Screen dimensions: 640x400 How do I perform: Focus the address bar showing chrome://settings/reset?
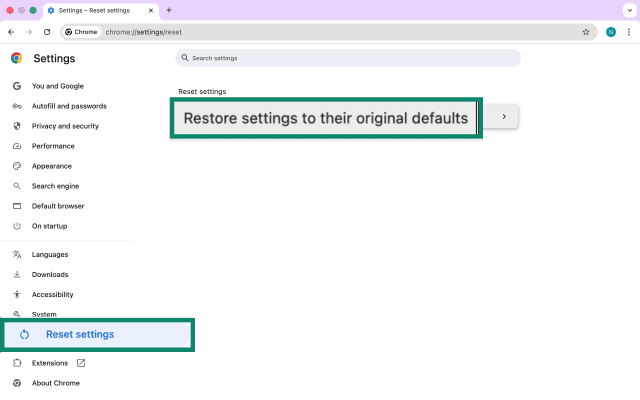click(x=329, y=32)
